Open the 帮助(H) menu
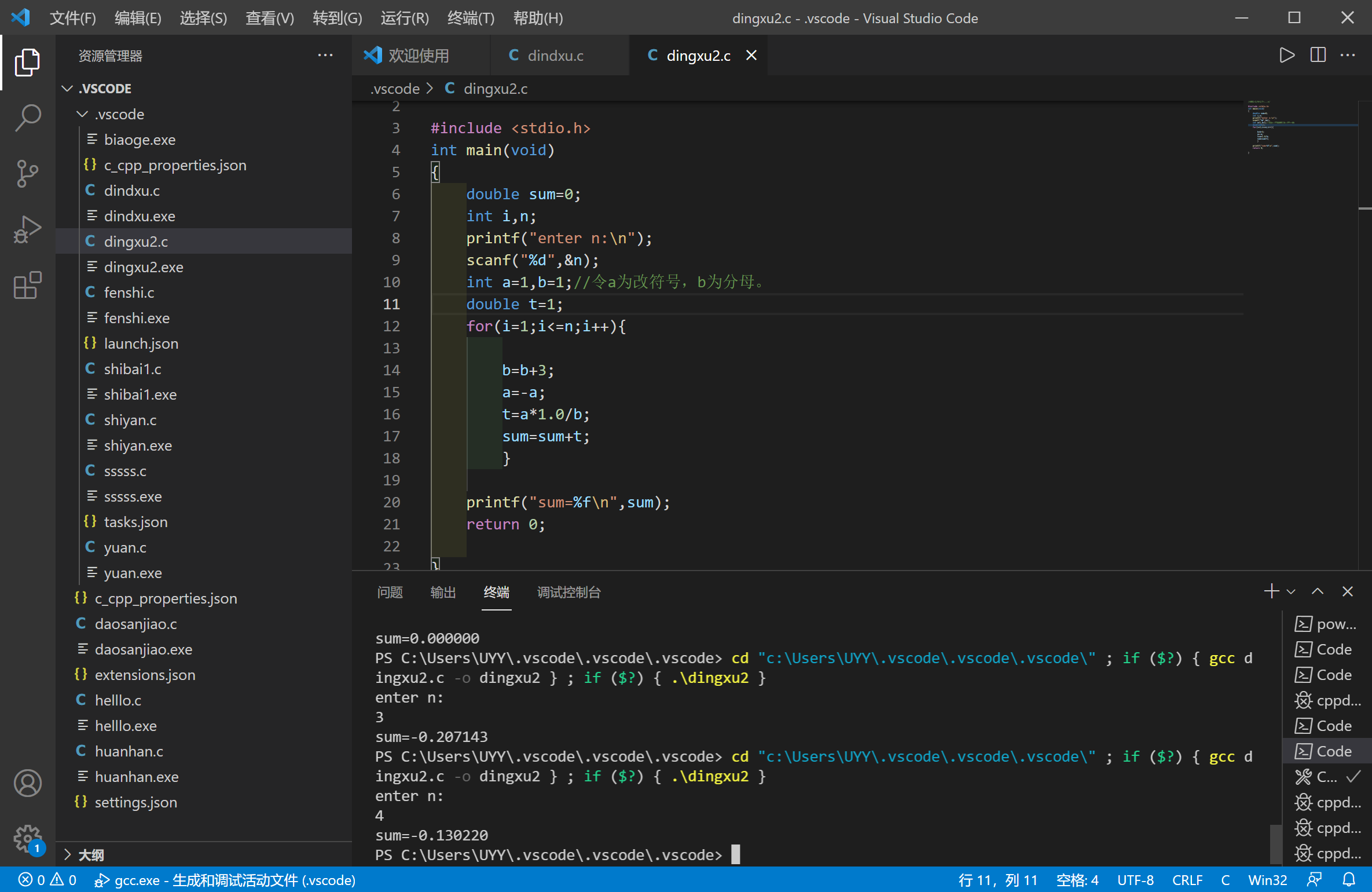Screen dimensions: 1372x892 tap(538, 18)
